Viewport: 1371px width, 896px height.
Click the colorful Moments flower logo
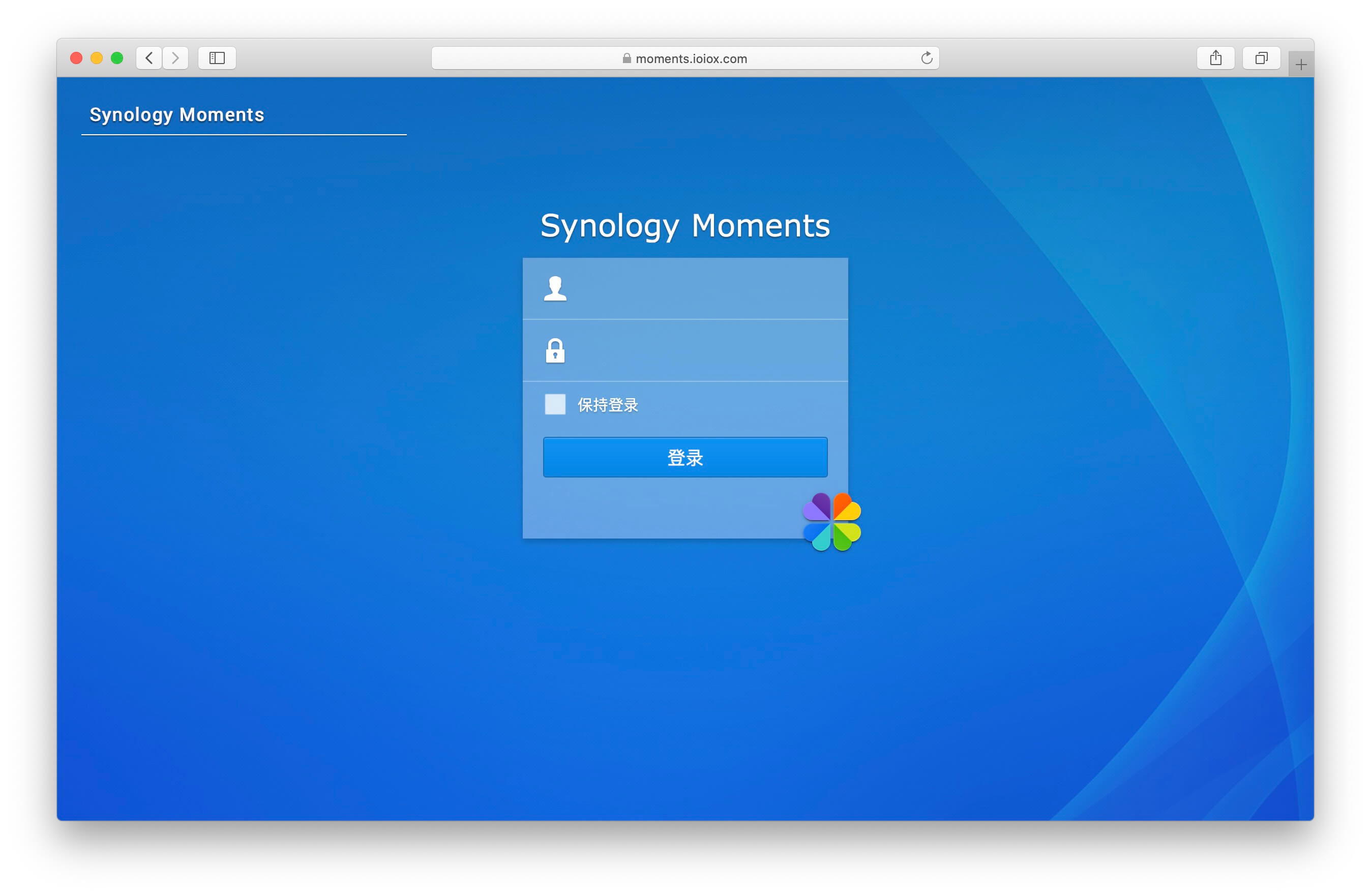tap(832, 521)
